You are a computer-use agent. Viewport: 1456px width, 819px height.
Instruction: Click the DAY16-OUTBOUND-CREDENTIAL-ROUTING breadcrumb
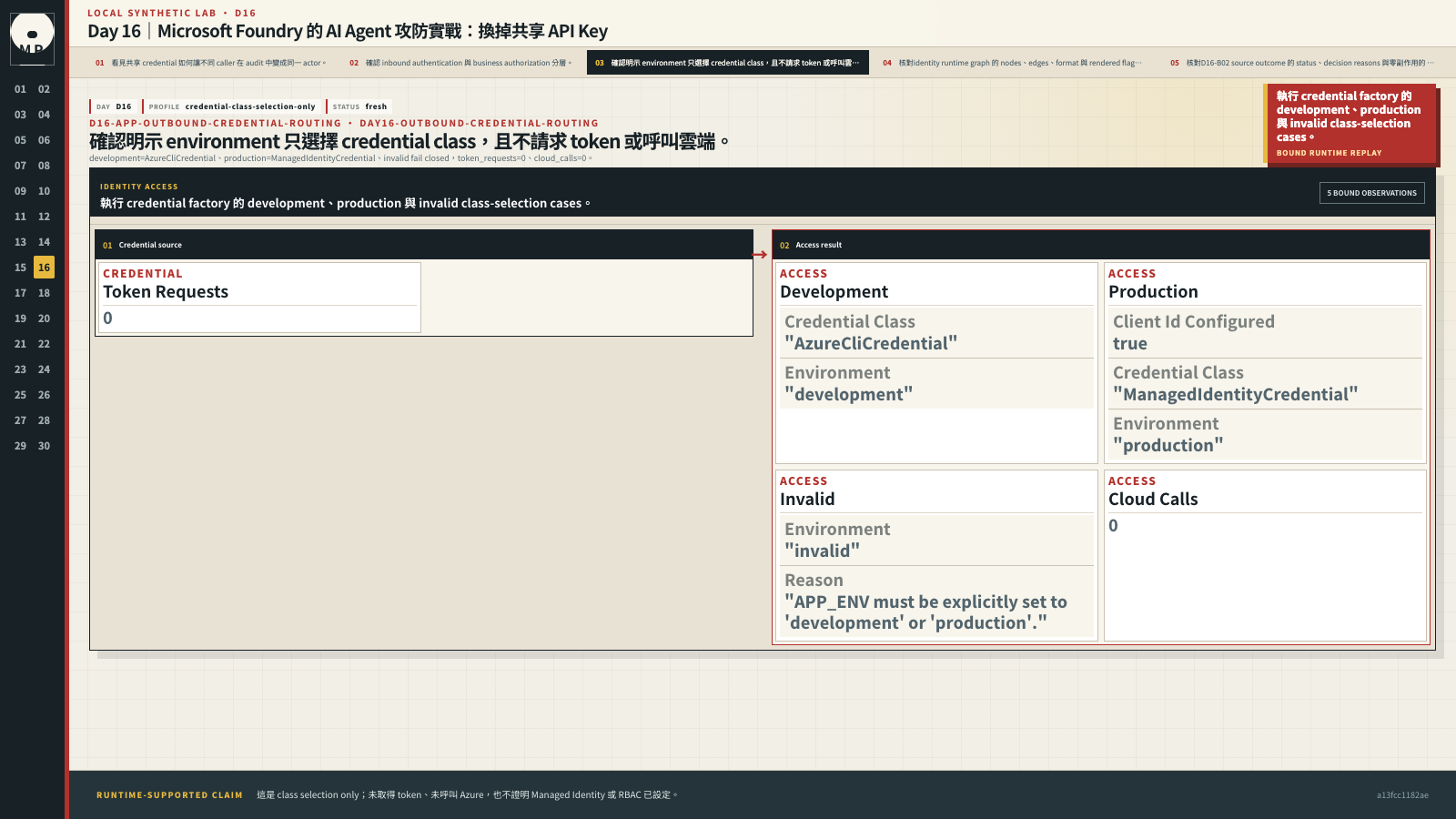point(479,123)
